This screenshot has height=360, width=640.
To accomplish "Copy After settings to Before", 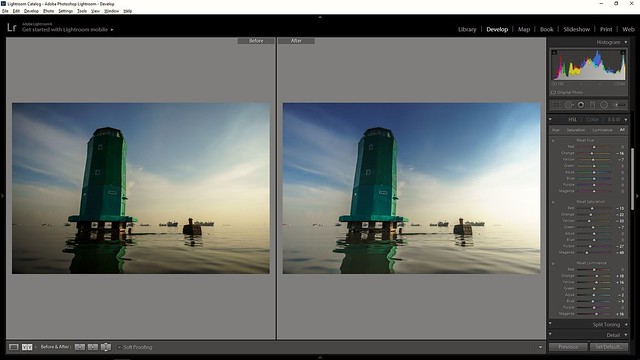I will coord(93,347).
